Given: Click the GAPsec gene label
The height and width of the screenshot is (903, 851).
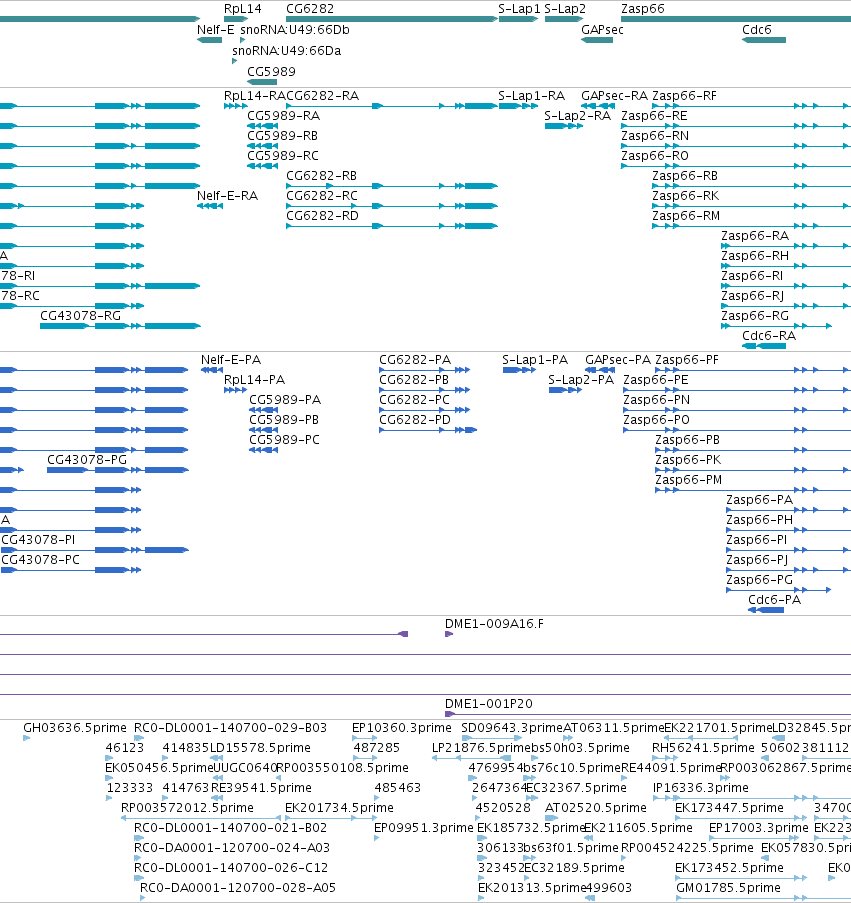Looking at the screenshot, I should pos(602,29).
